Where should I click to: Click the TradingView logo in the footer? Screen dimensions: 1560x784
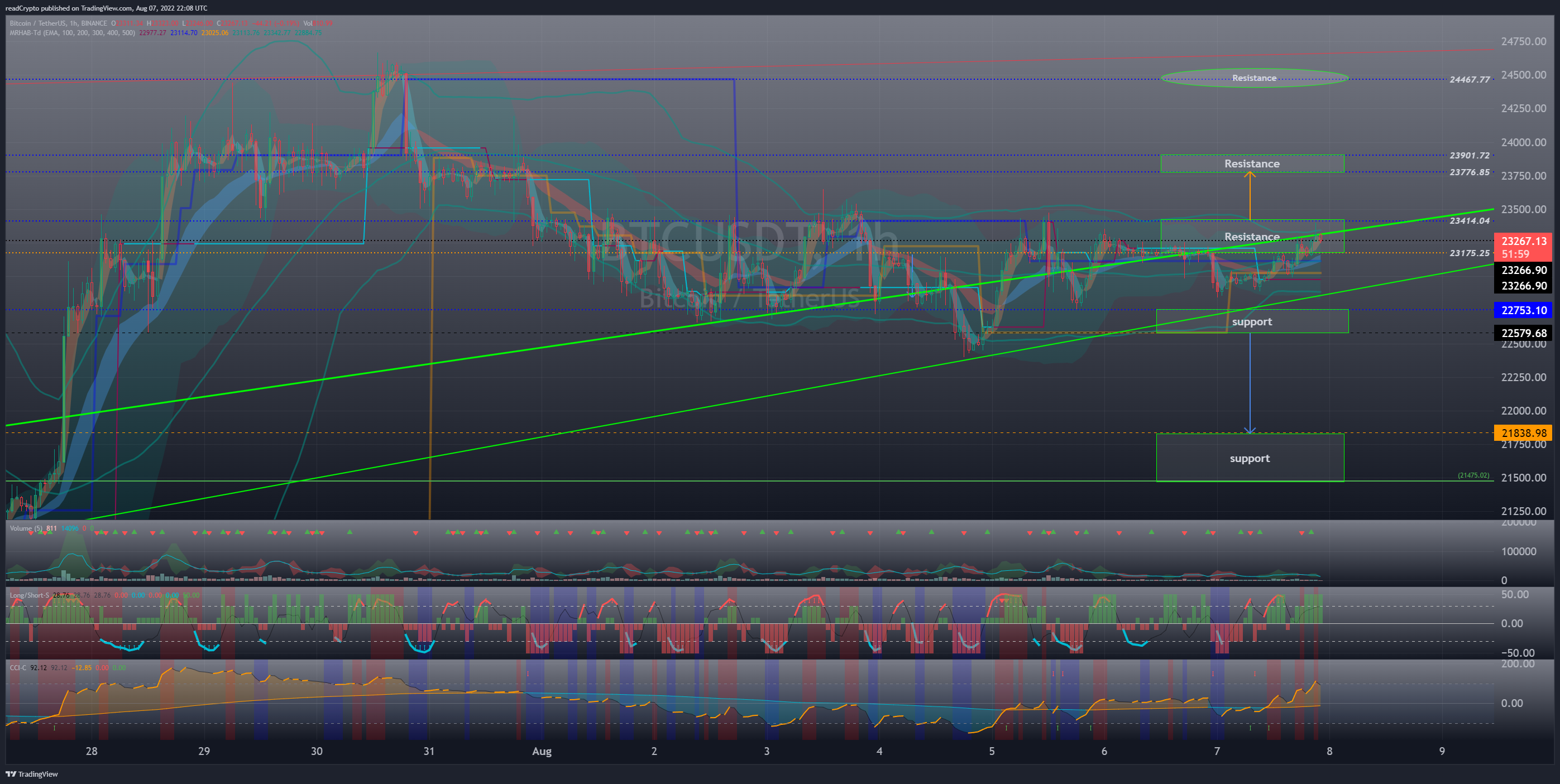pyautogui.click(x=32, y=774)
